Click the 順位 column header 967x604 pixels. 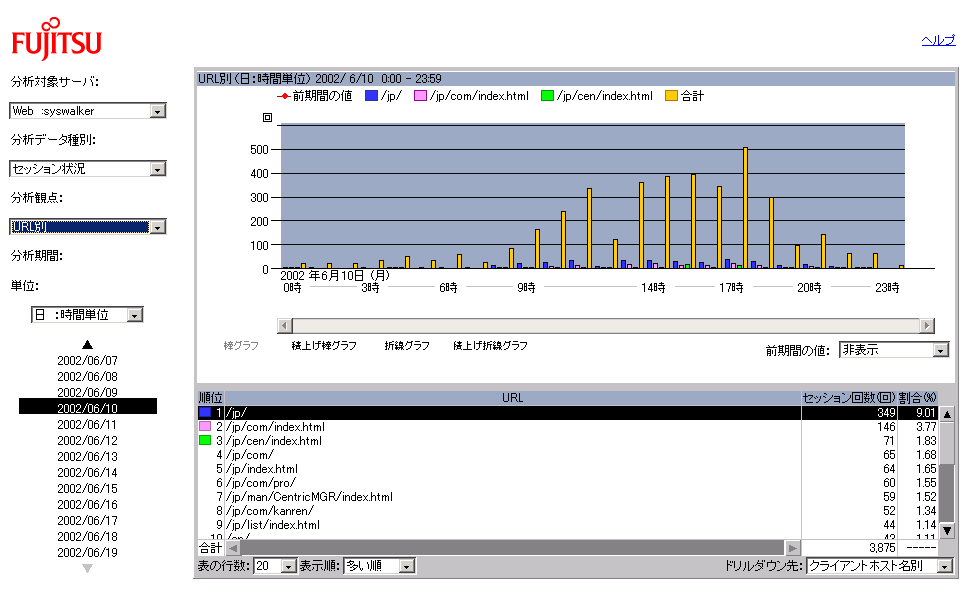pyautogui.click(x=210, y=398)
